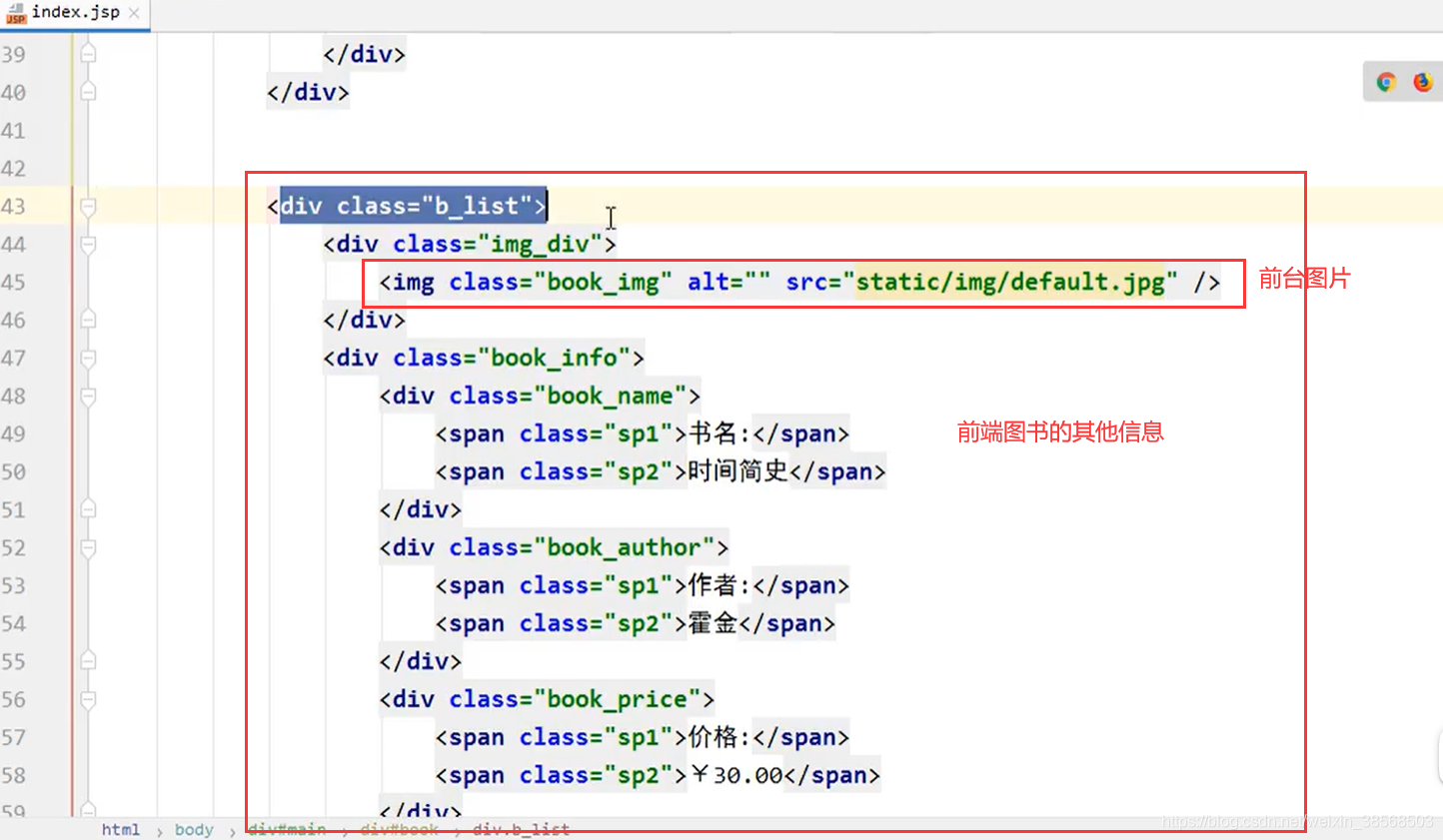This screenshot has height=840, width=1443.
Task: Collapse the book_info div fold at line 47
Action: (x=88, y=358)
